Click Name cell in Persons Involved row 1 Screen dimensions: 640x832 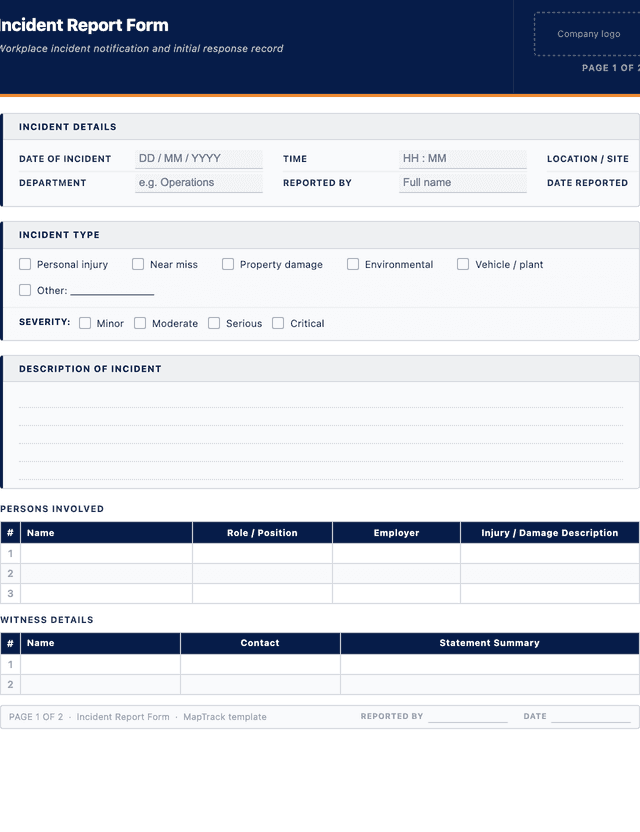[106, 553]
